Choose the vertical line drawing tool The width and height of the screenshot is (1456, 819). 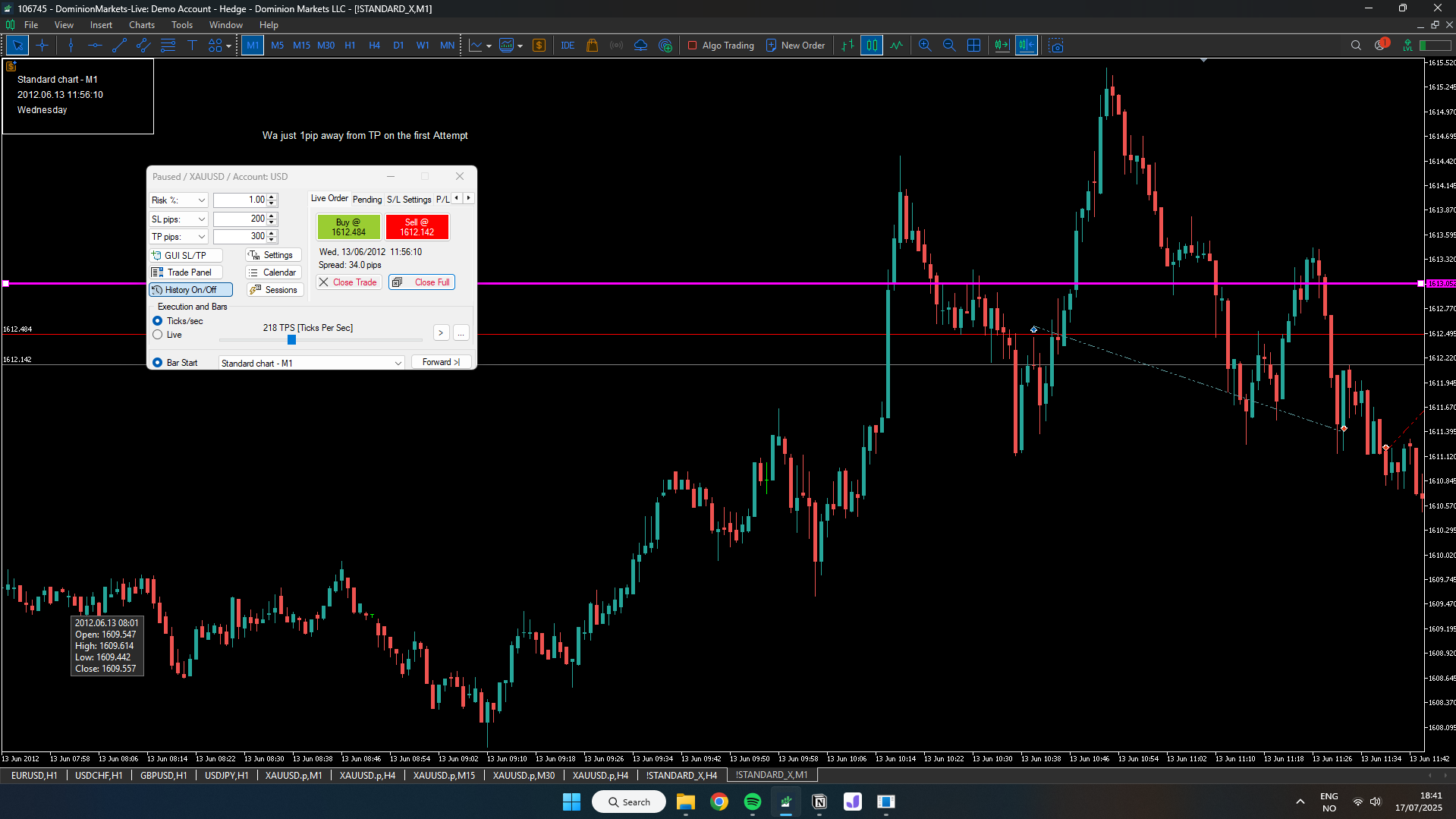tap(71, 46)
